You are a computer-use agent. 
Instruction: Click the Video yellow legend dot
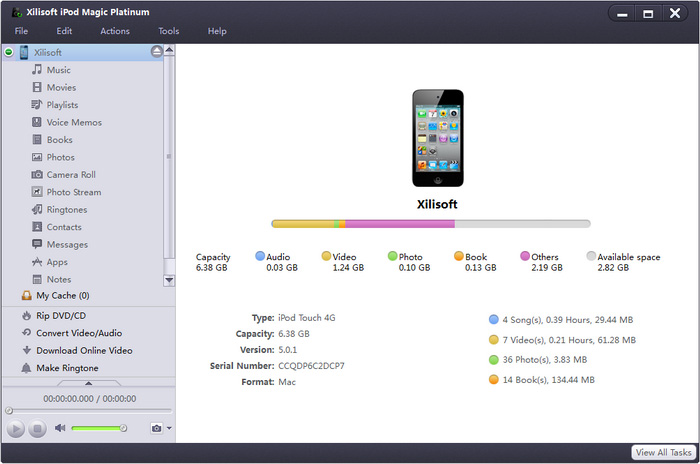coord(326,256)
